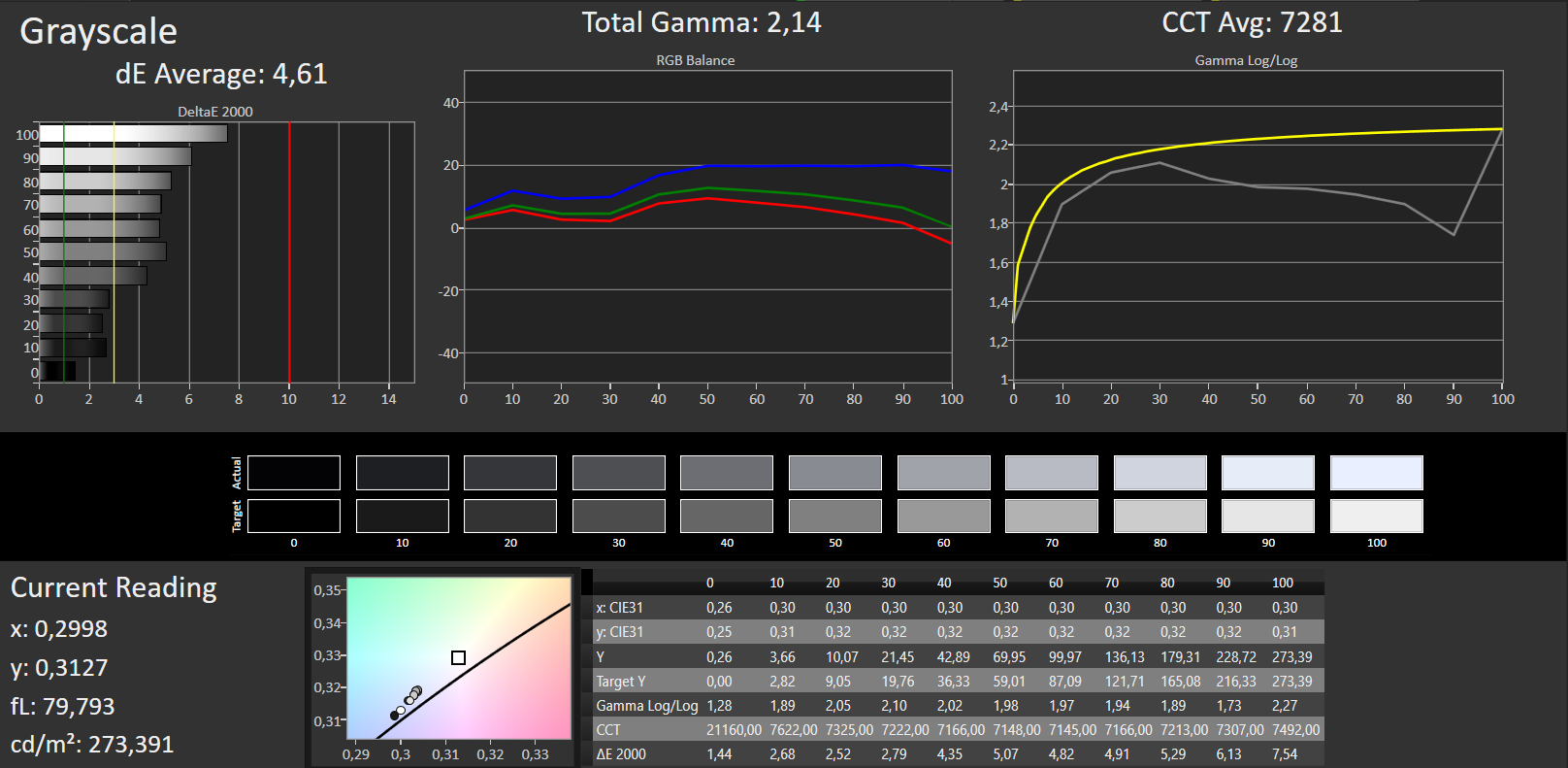
Task: Click the x: 0,2998 reading
Action: pyautogui.click(x=59, y=629)
